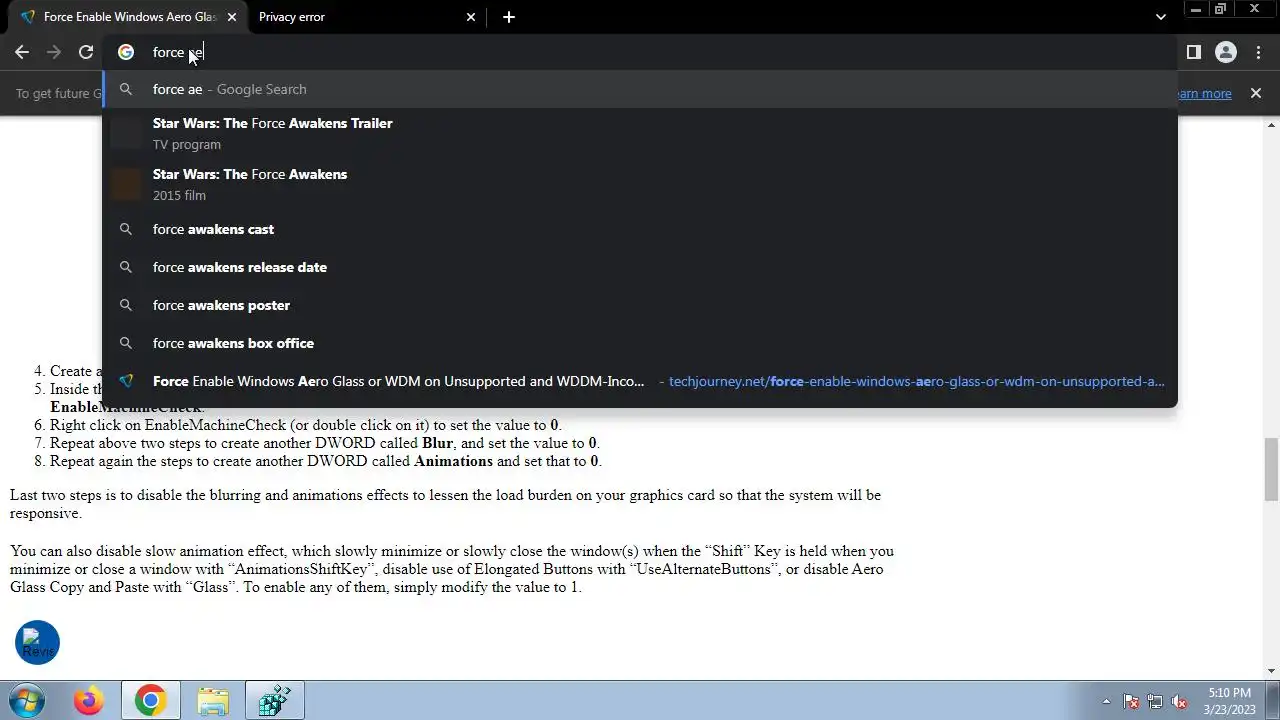Dismiss the infobar with its X button
The height and width of the screenshot is (720, 1280).
coord(1256,93)
